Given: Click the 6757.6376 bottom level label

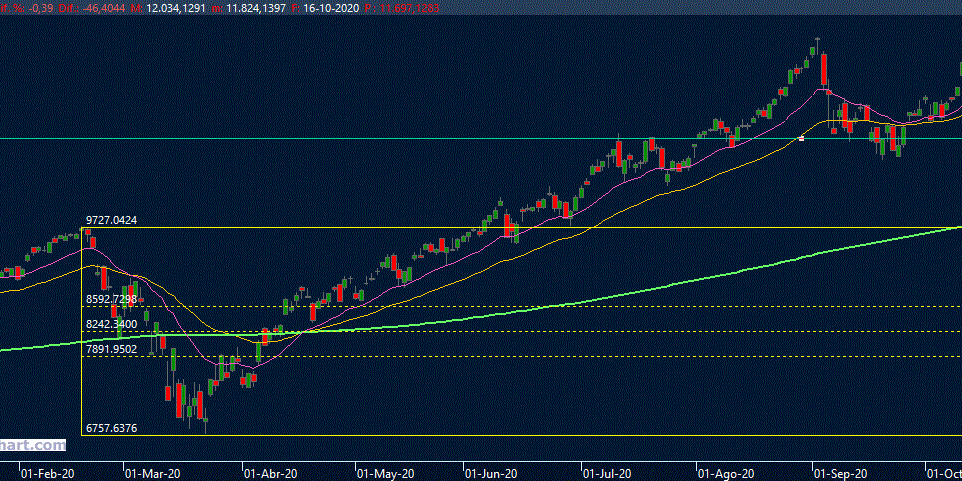Looking at the screenshot, I should [111, 428].
